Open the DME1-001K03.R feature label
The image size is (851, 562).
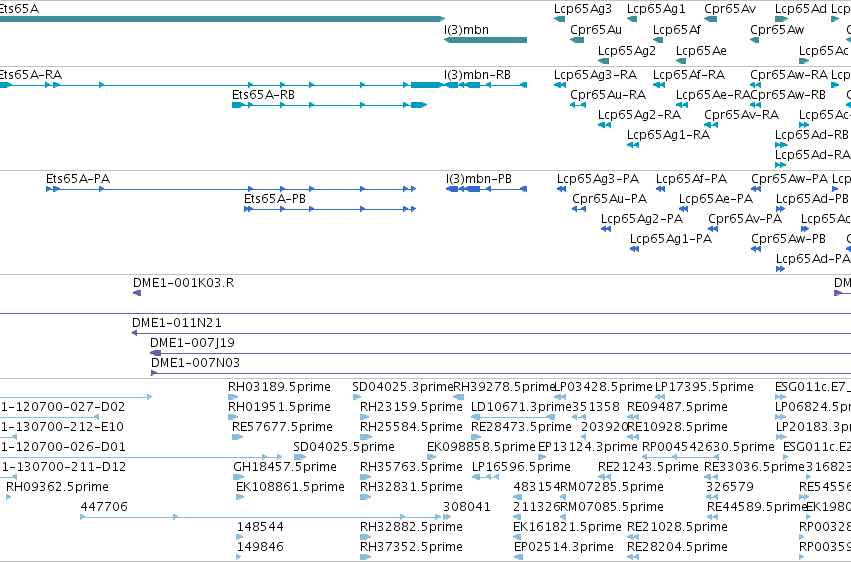pos(183,283)
